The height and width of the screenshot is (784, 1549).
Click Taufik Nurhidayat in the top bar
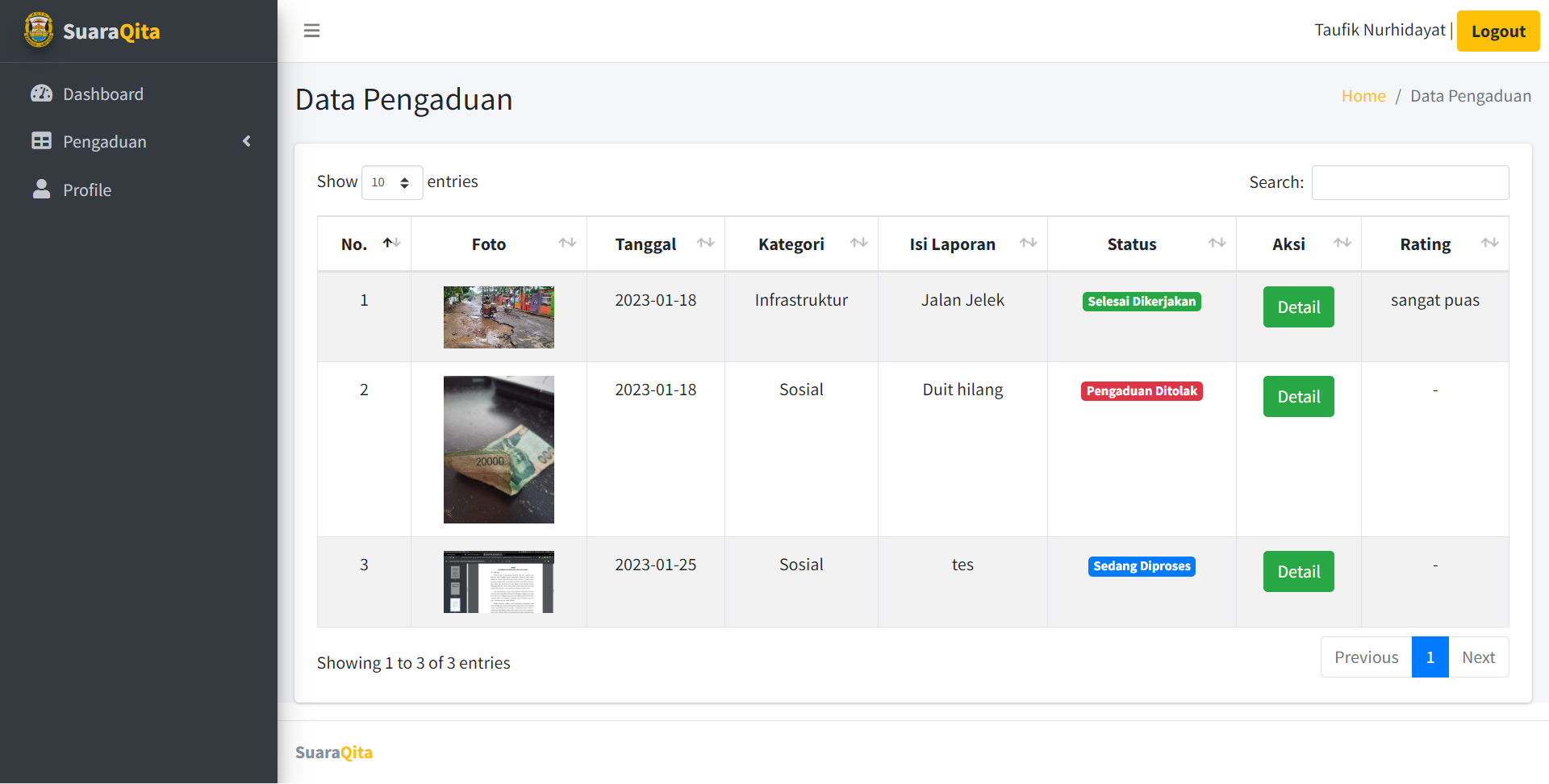coord(1380,30)
